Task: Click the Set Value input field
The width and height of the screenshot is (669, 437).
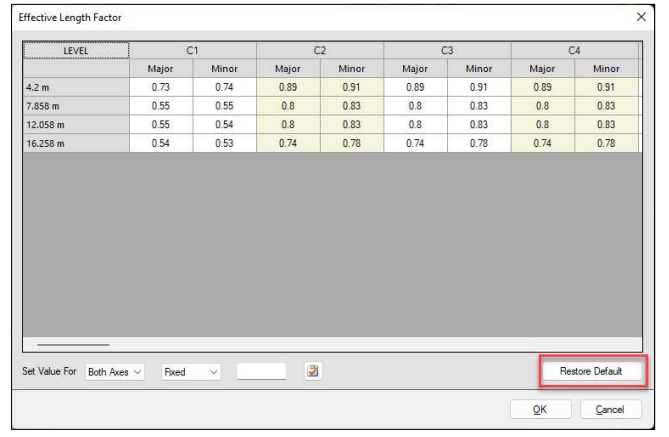Action: pos(261,371)
